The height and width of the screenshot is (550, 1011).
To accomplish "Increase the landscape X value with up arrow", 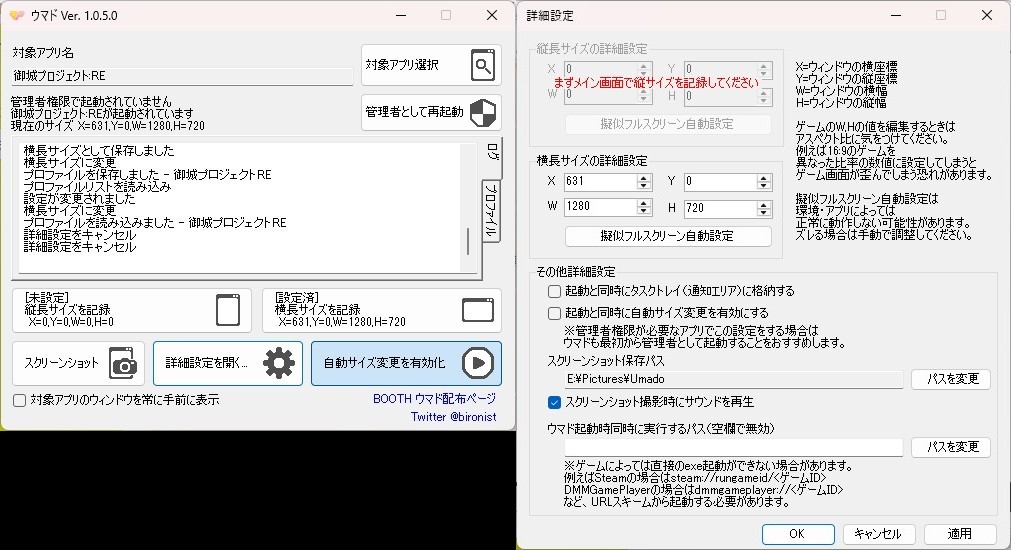I will [x=645, y=178].
